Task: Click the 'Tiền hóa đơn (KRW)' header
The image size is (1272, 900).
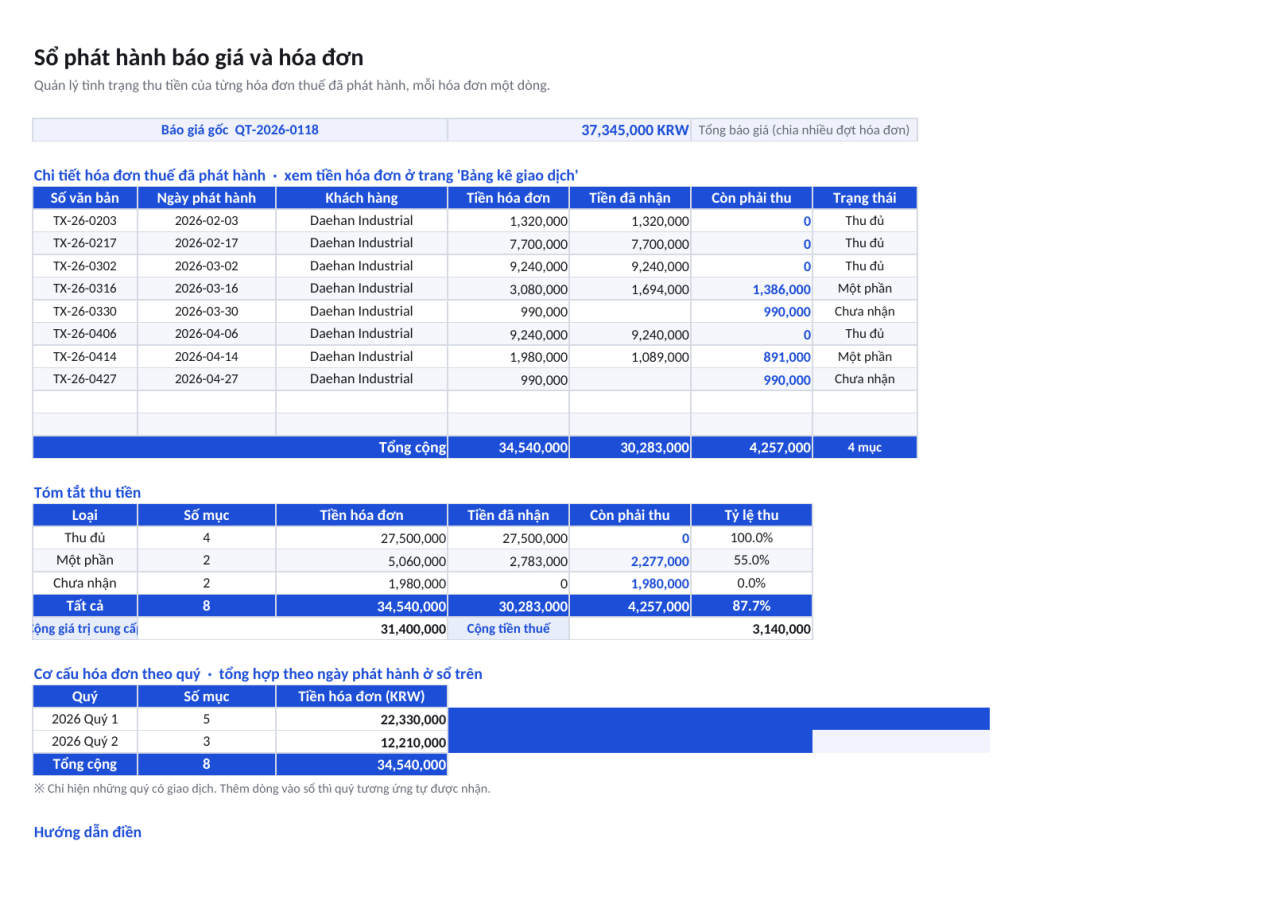Action: click(361, 697)
